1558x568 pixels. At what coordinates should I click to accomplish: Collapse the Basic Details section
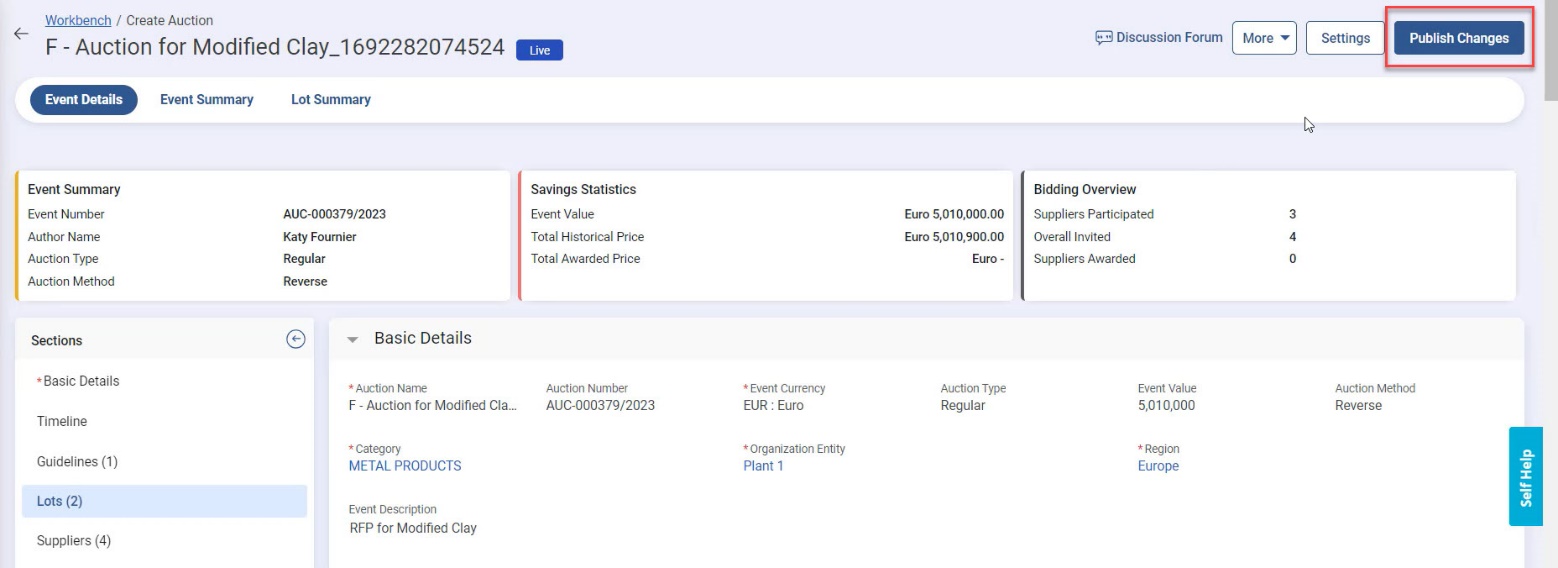(352, 339)
